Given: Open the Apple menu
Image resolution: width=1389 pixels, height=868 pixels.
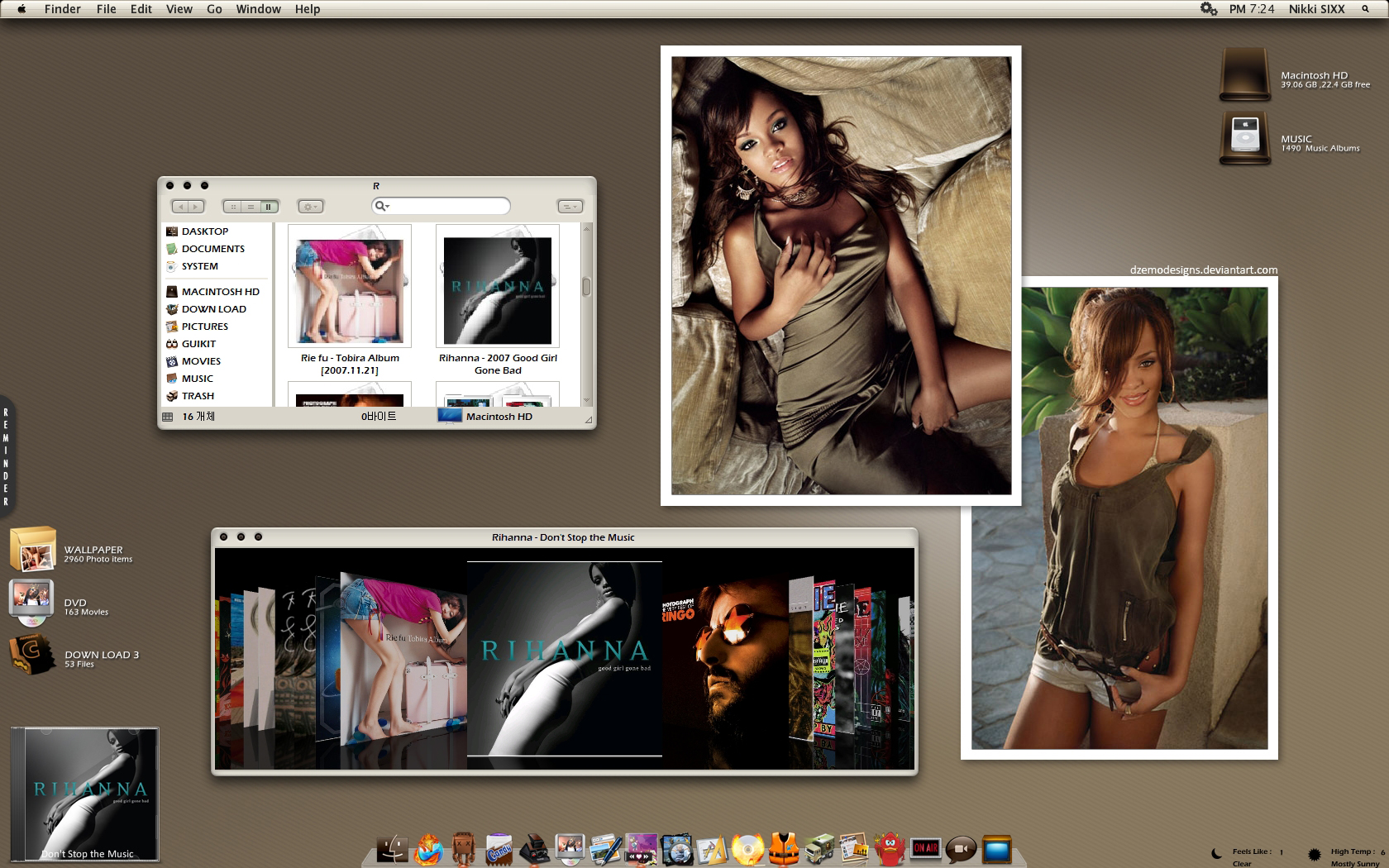Looking at the screenshot, I should tap(21, 9).
